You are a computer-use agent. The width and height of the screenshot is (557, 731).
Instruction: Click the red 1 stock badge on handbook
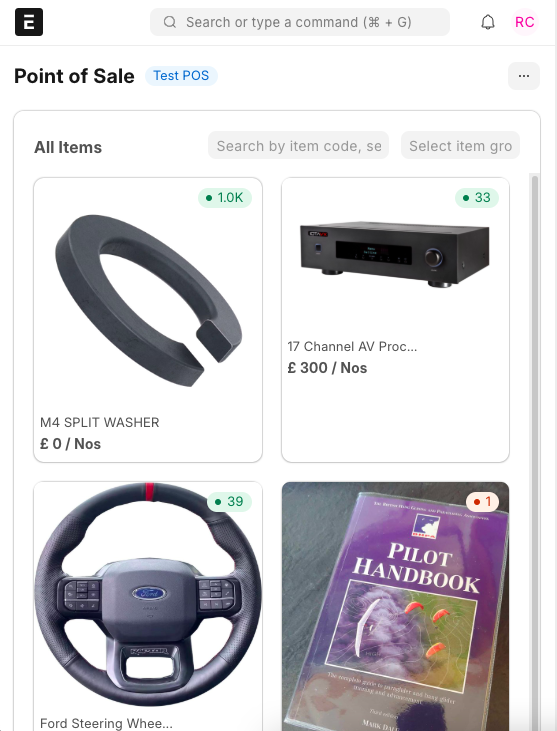pyautogui.click(x=482, y=502)
